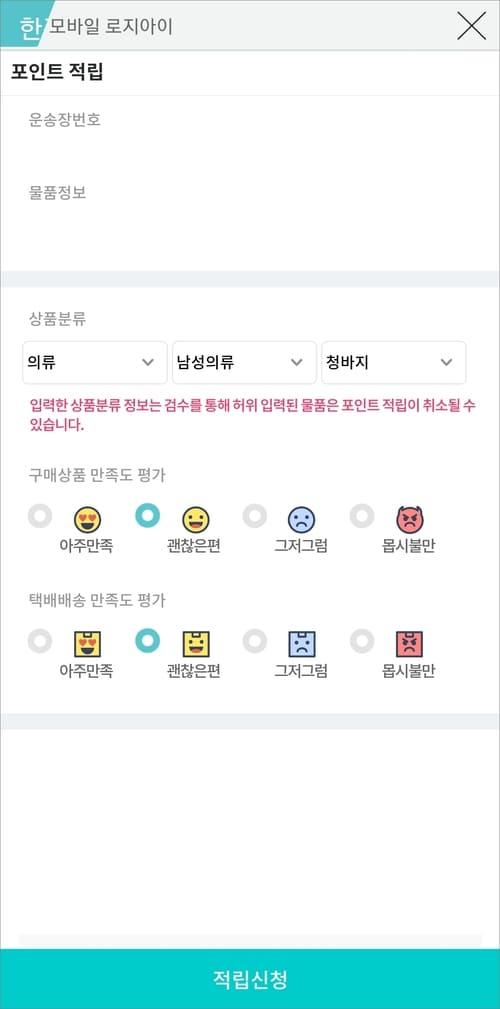Viewport: 500px width, 1009px height.
Task: Click the blue sad box delivery icon
Action: [301, 644]
